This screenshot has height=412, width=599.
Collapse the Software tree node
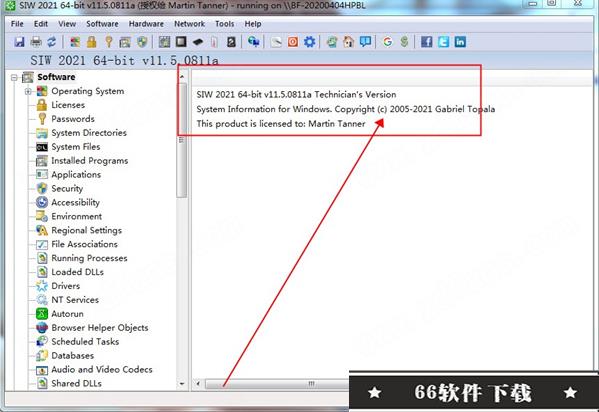14,78
